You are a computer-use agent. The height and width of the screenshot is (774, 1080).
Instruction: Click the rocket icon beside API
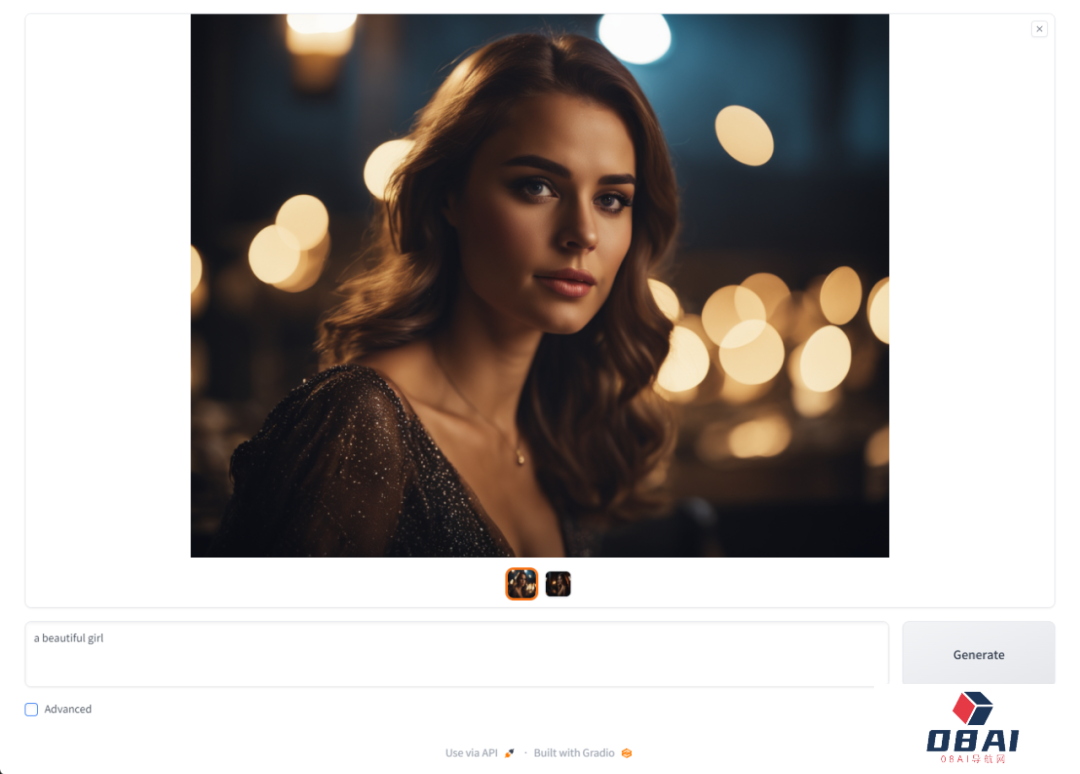509,753
